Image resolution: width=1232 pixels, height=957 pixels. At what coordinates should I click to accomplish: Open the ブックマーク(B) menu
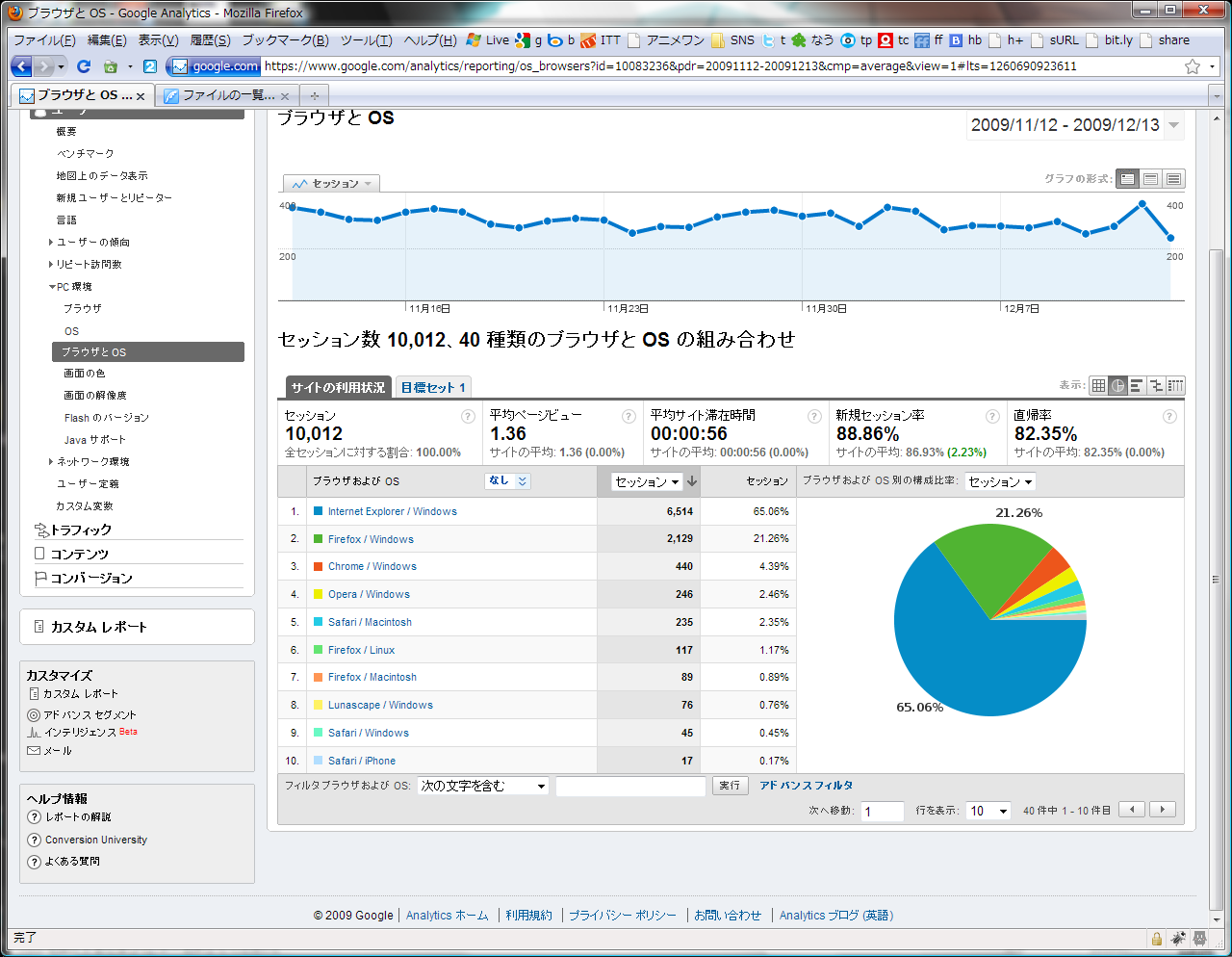[285, 40]
